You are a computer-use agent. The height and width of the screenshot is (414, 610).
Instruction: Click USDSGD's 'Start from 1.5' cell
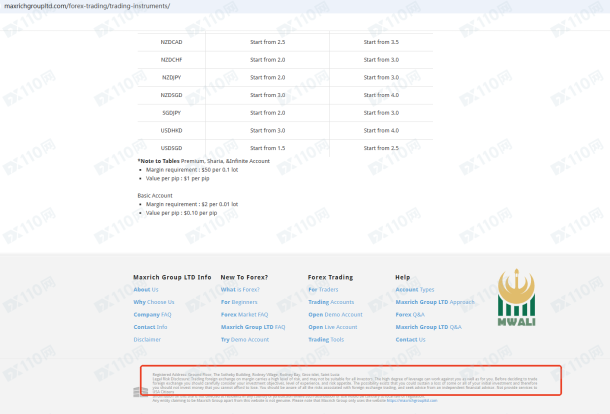(x=268, y=148)
